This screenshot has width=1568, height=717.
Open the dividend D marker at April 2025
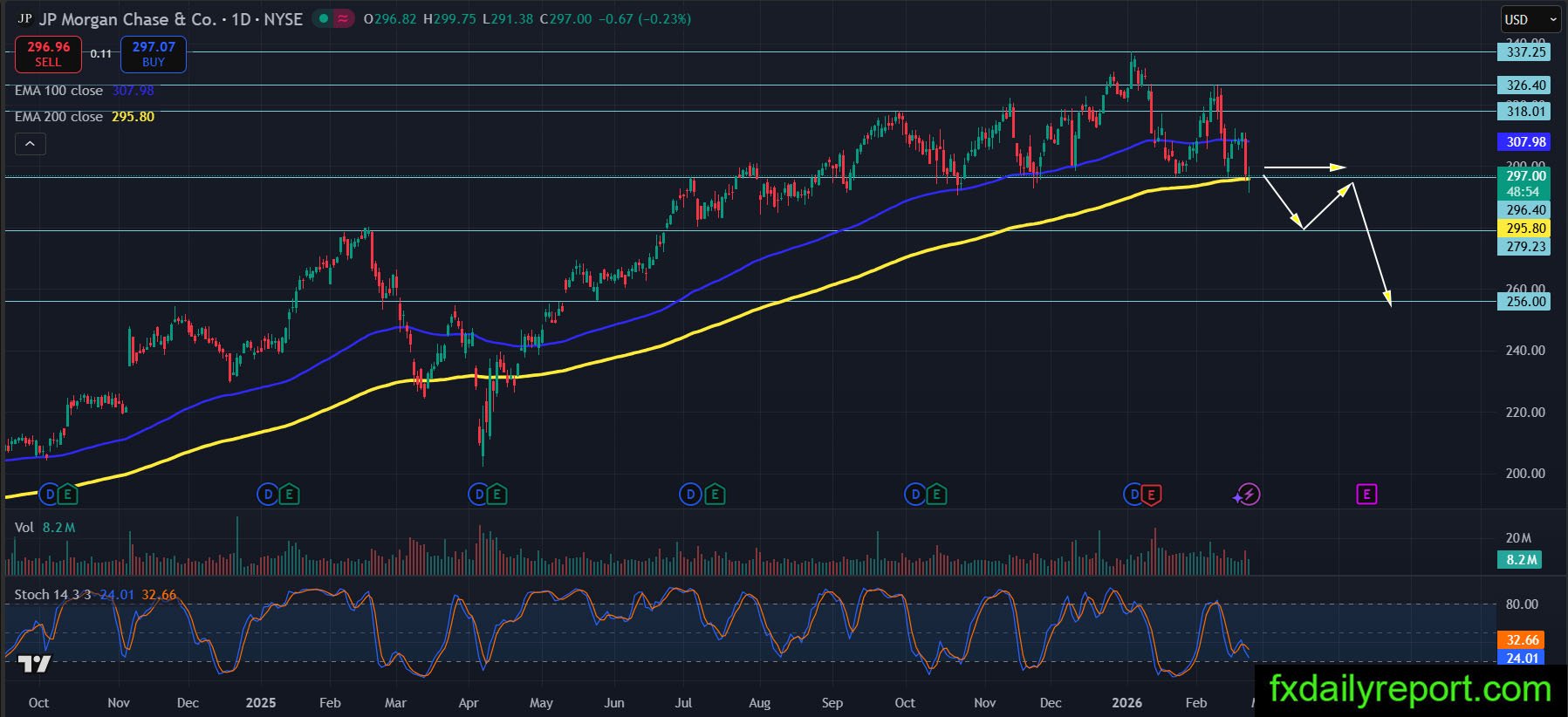point(477,495)
